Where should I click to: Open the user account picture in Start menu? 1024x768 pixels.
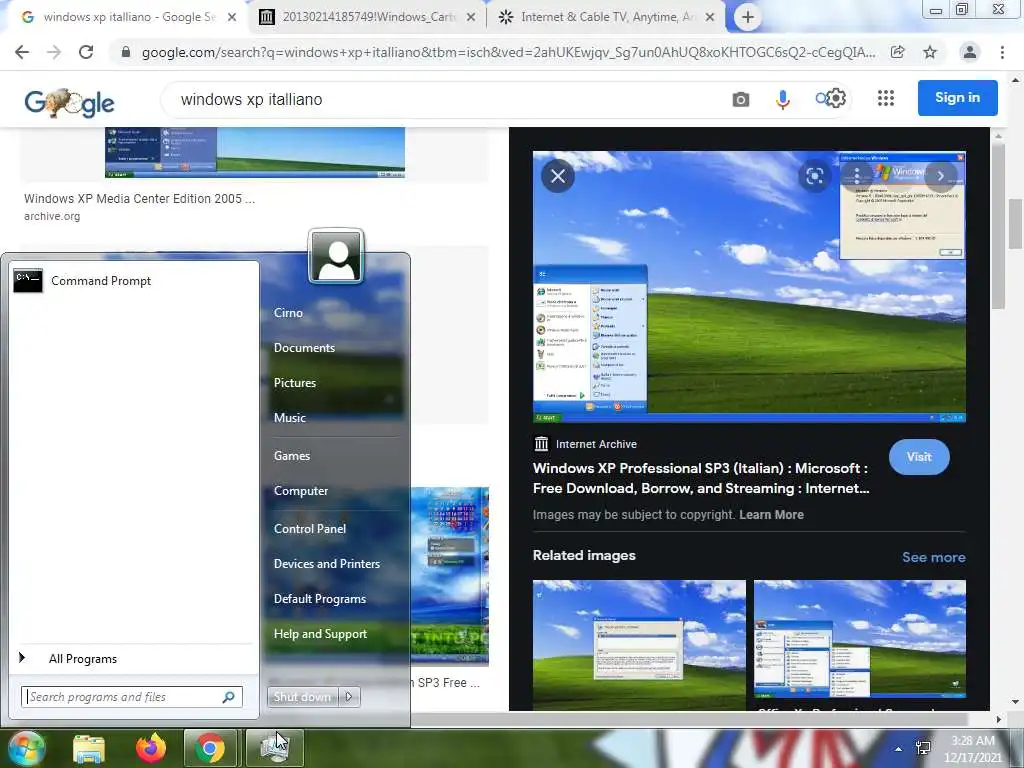pos(336,256)
